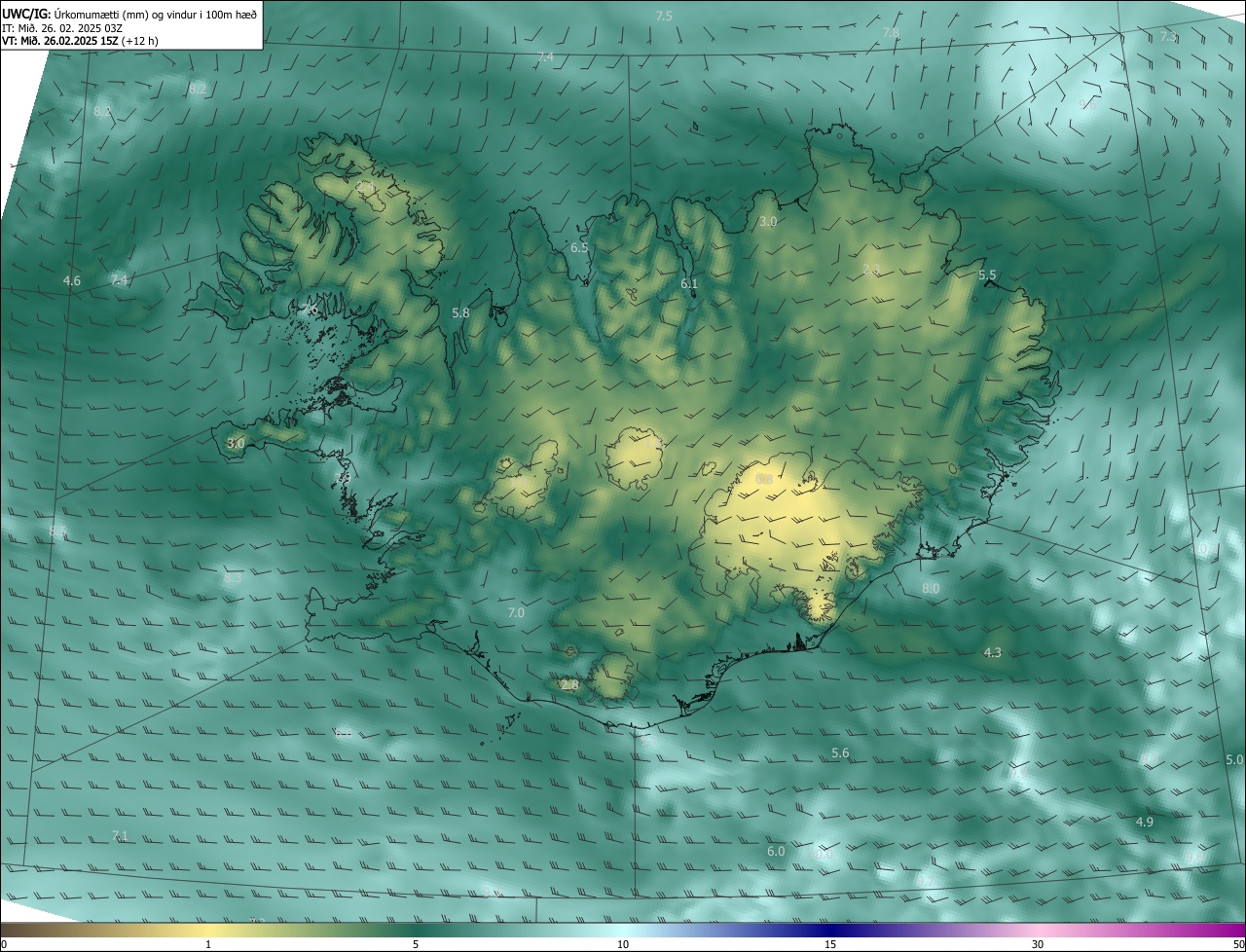Image resolution: width=1246 pixels, height=952 pixels.
Task: Click the 'VT: Mið. 26.02.2025 15Z (+12 h)' line
Action: pos(80,42)
